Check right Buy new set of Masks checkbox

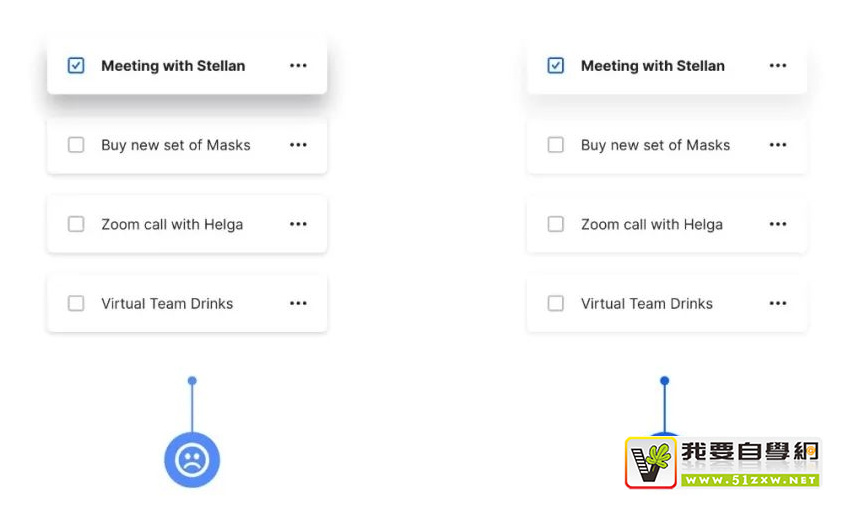click(x=556, y=145)
